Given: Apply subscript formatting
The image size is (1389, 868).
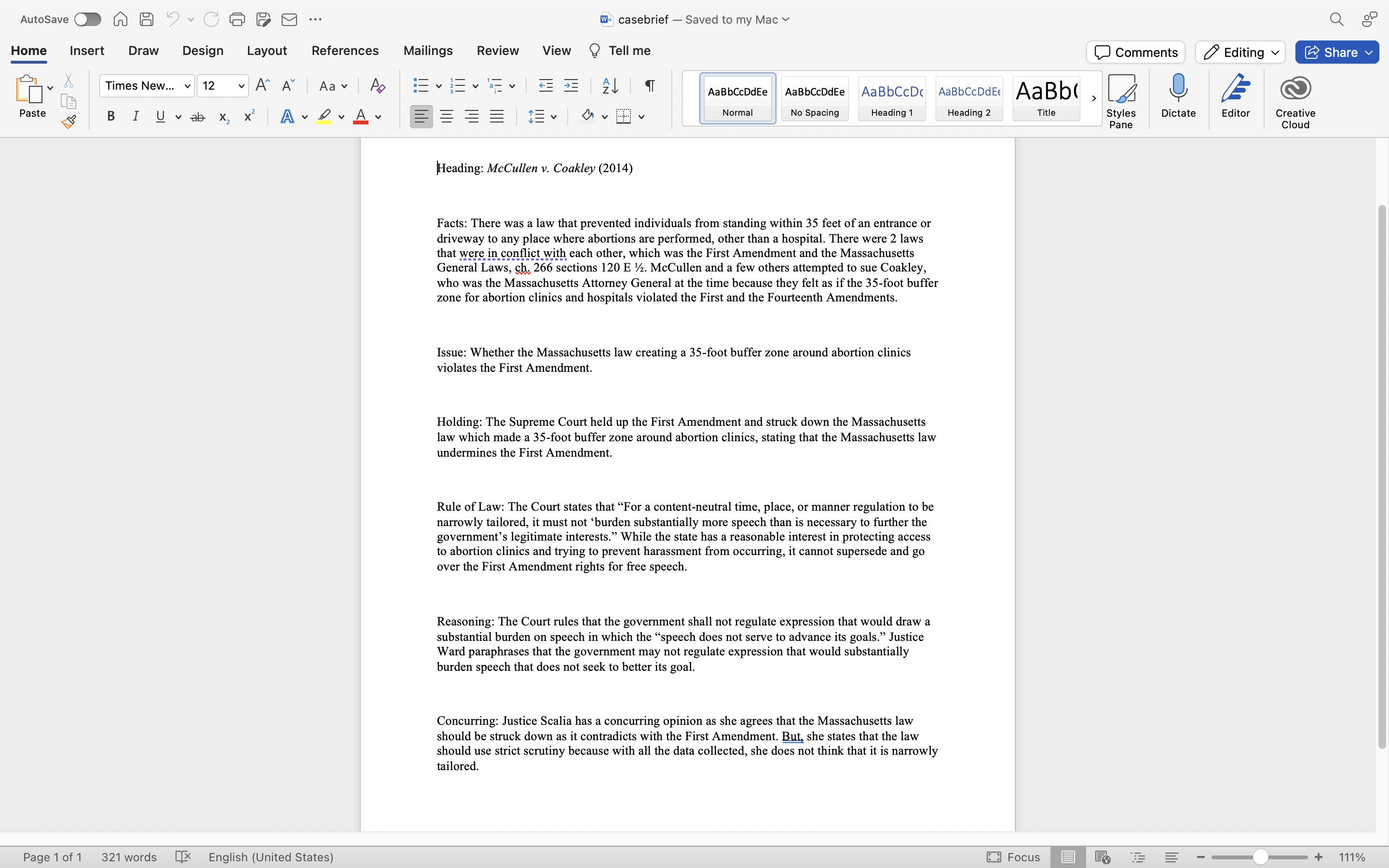Looking at the screenshot, I should (x=223, y=117).
